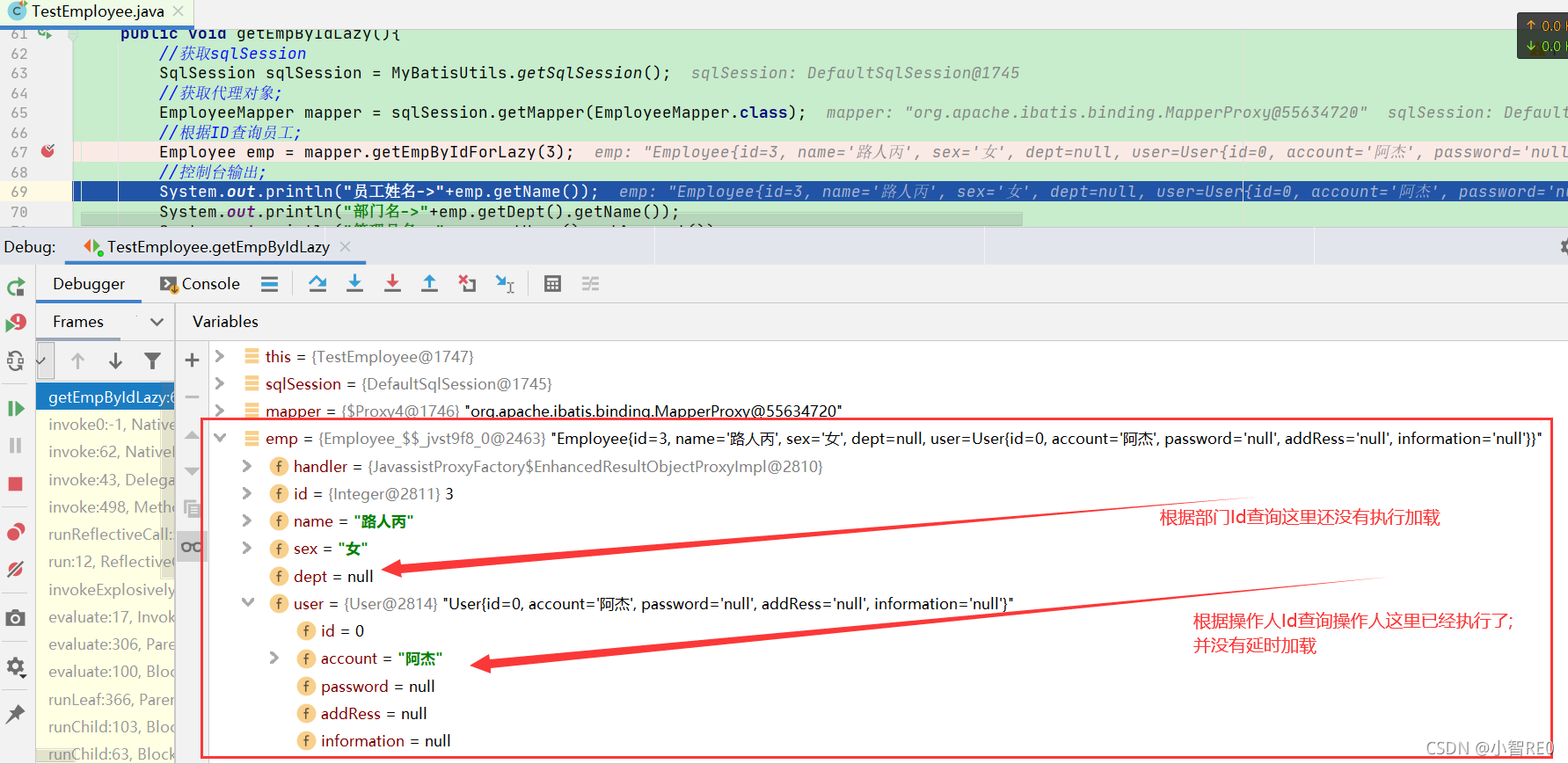The width and height of the screenshot is (1568, 764).
Task: Click the Step Into icon
Action: click(354, 284)
